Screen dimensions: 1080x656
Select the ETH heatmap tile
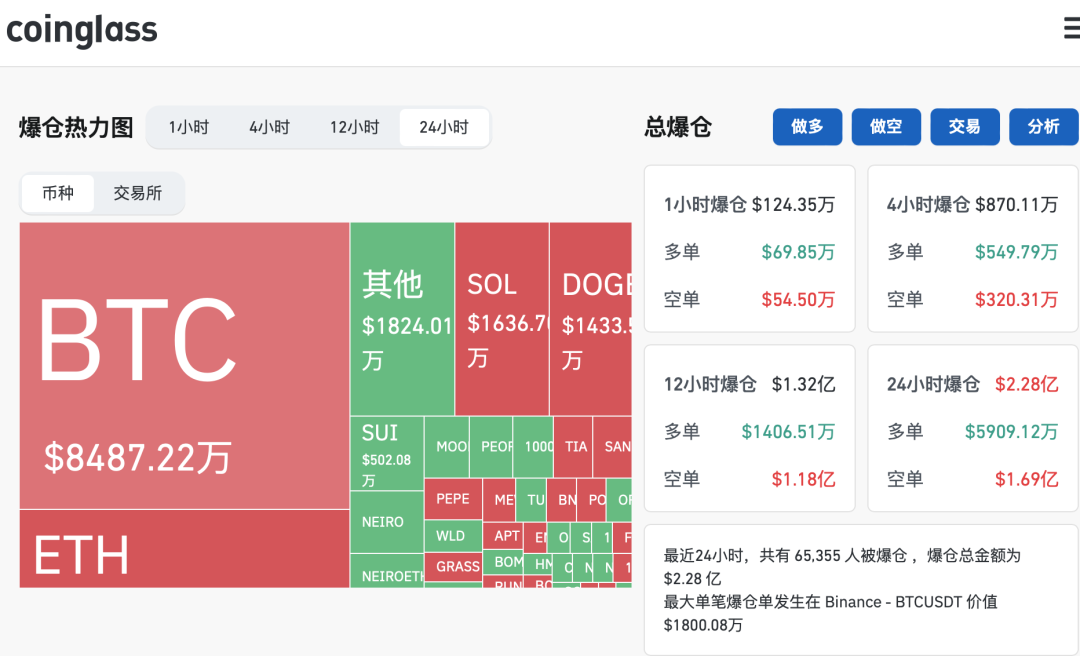[185, 549]
